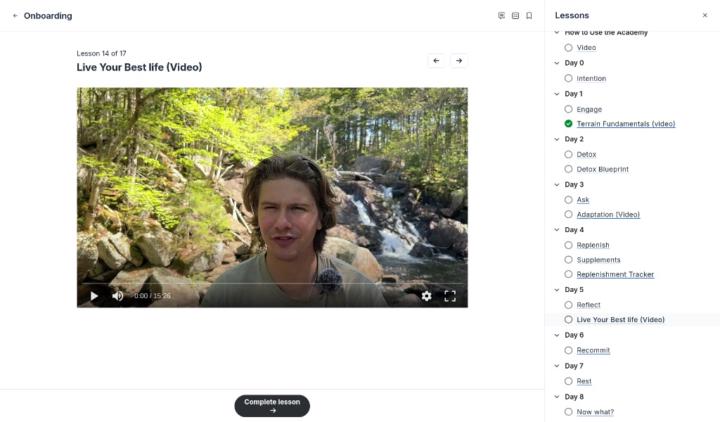Enter fullscreen video mode
This screenshot has height=422, width=720.
point(450,296)
